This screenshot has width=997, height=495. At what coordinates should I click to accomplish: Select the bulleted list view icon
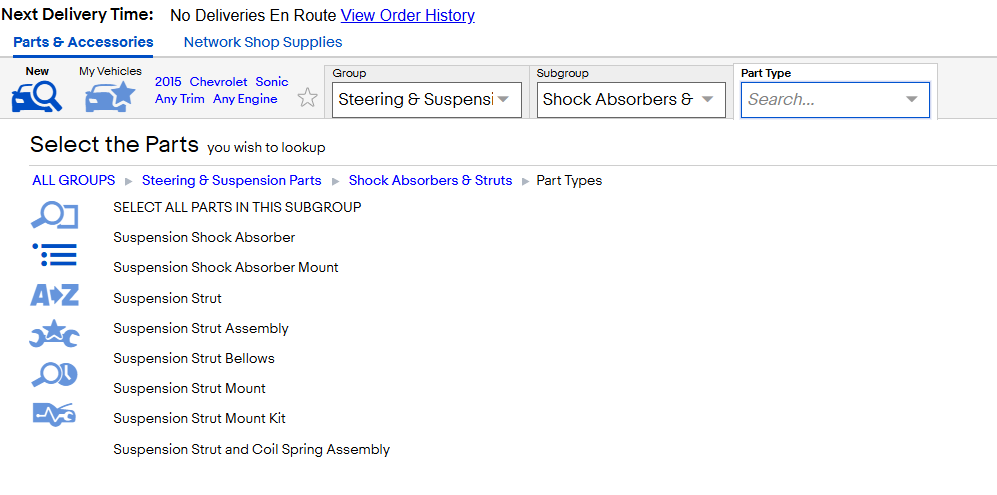pyautogui.click(x=54, y=254)
